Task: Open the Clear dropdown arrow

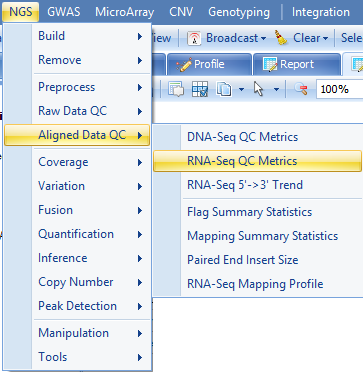Action: coord(325,39)
